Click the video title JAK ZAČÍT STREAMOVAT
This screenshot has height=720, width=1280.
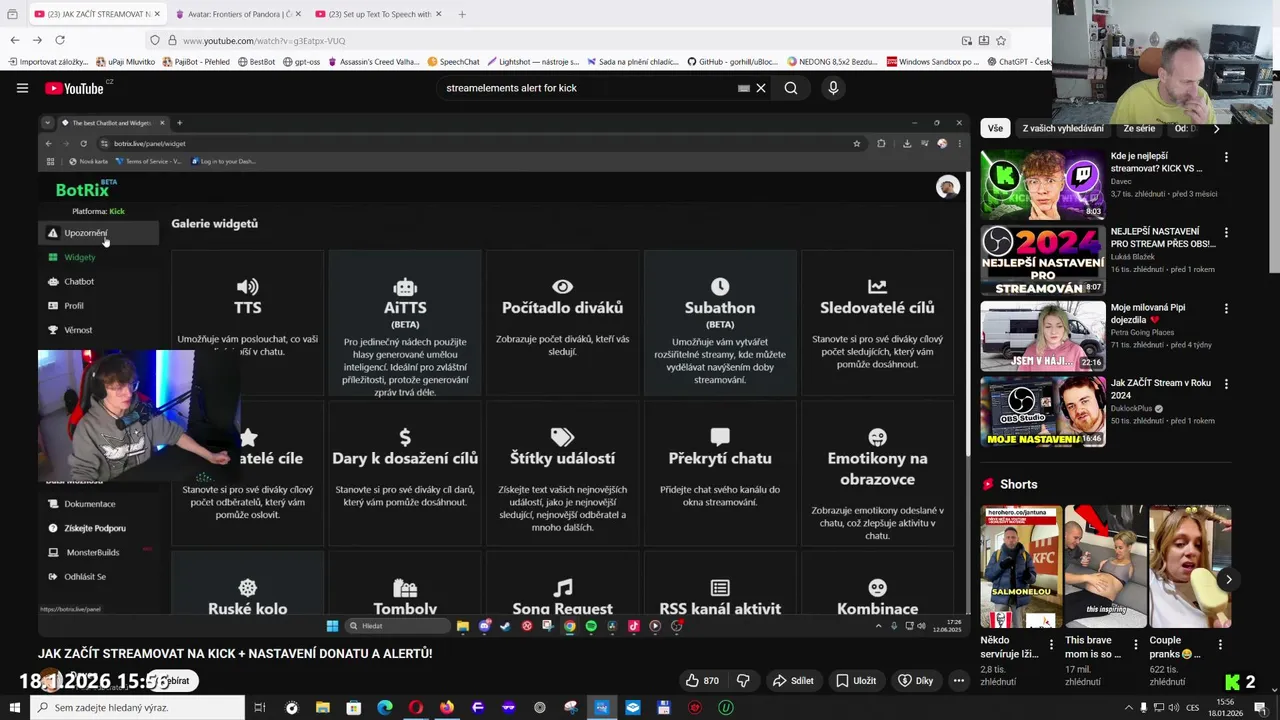pos(235,653)
